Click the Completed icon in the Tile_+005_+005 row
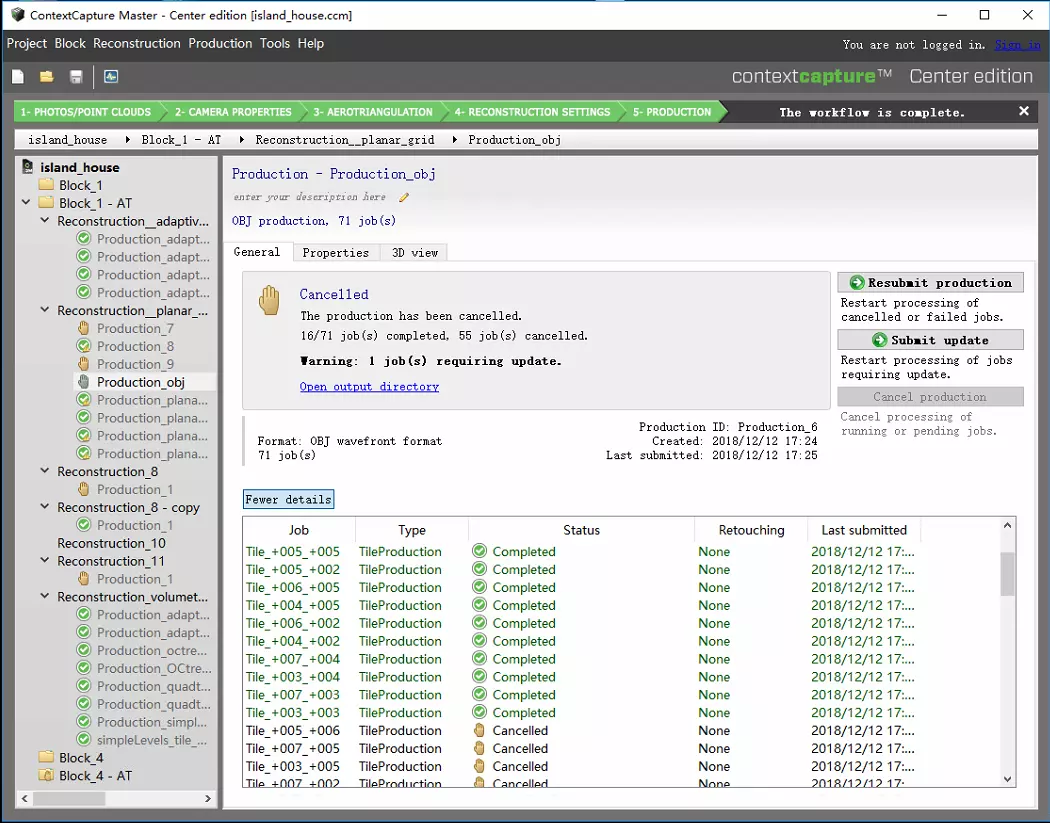This screenshot has width=1050, height=823. [479, 551]
